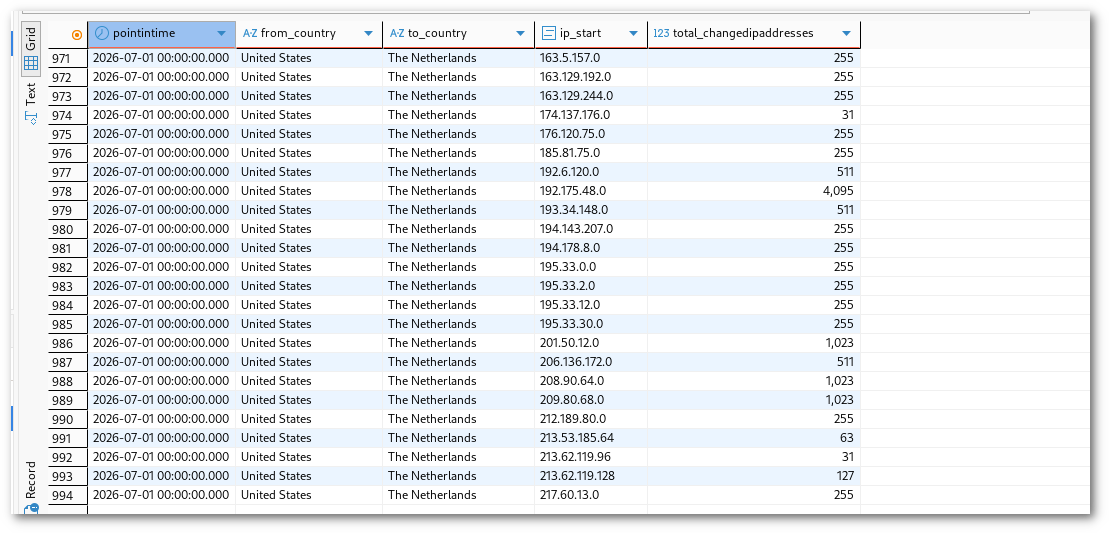Click the 511 value in row 977

point(844,172)
